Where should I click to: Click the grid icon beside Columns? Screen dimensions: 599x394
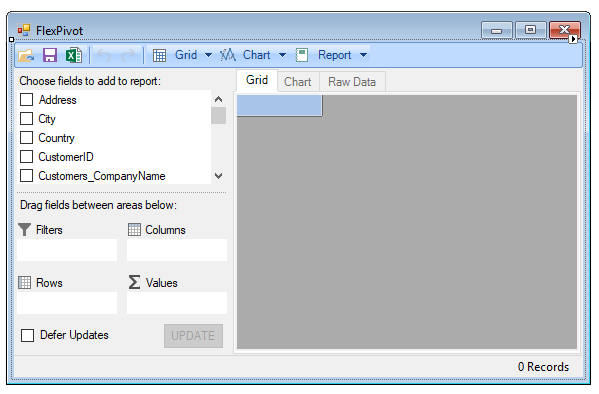[x=134, y=230]
